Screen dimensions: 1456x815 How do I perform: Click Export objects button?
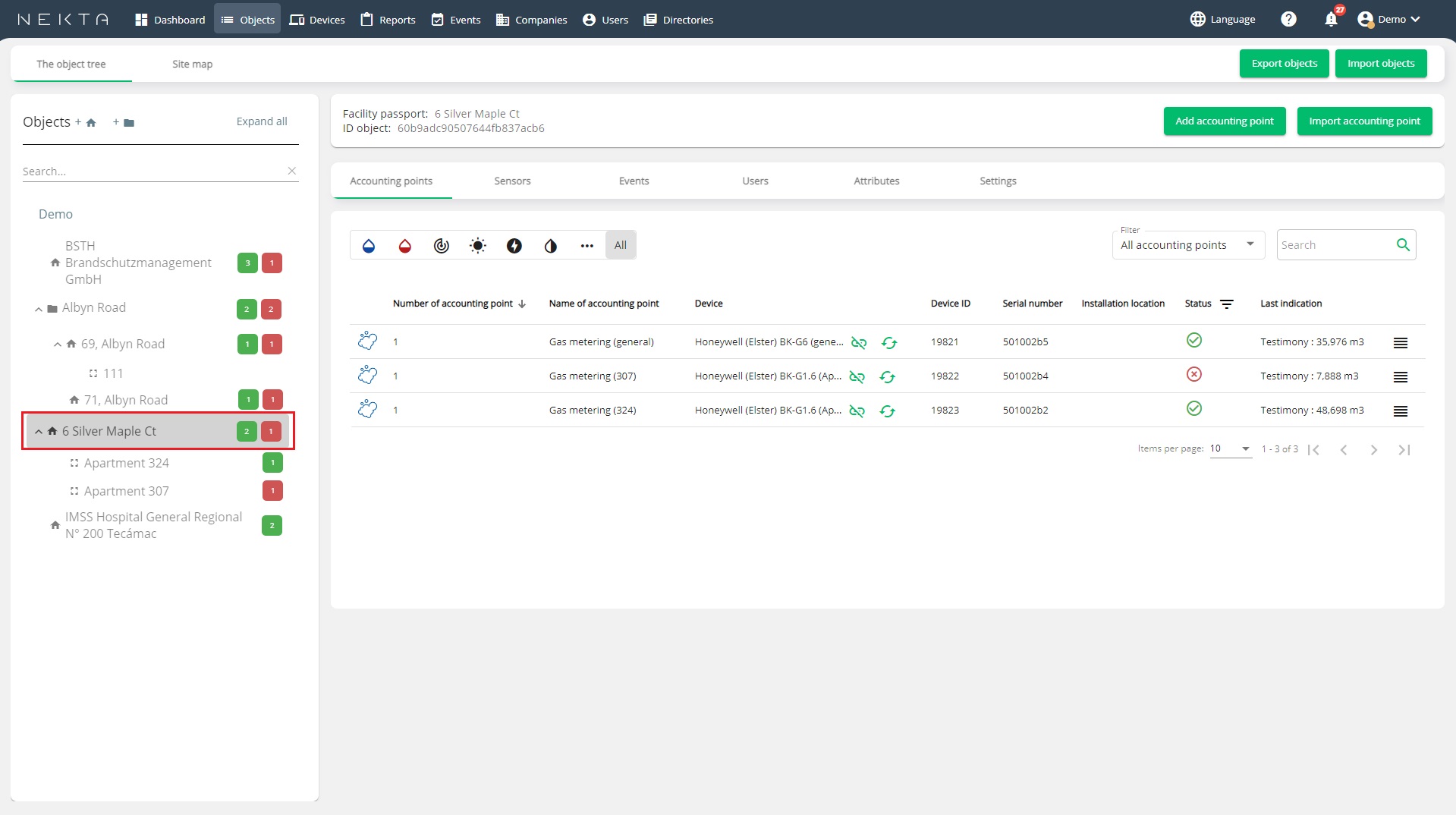[1285, 64]
